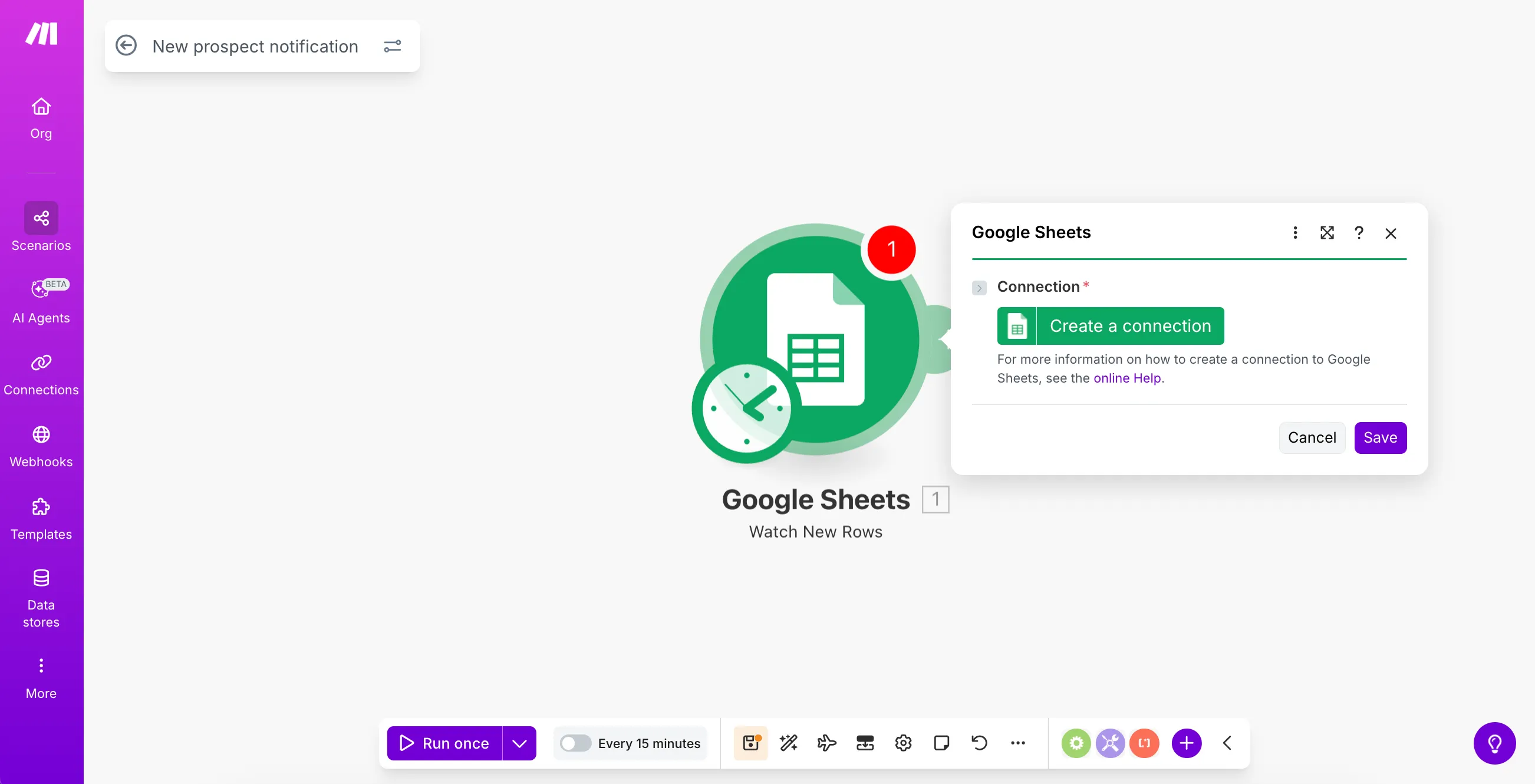Open scenario inputs icon in toolbar

(x=865, y=743)
